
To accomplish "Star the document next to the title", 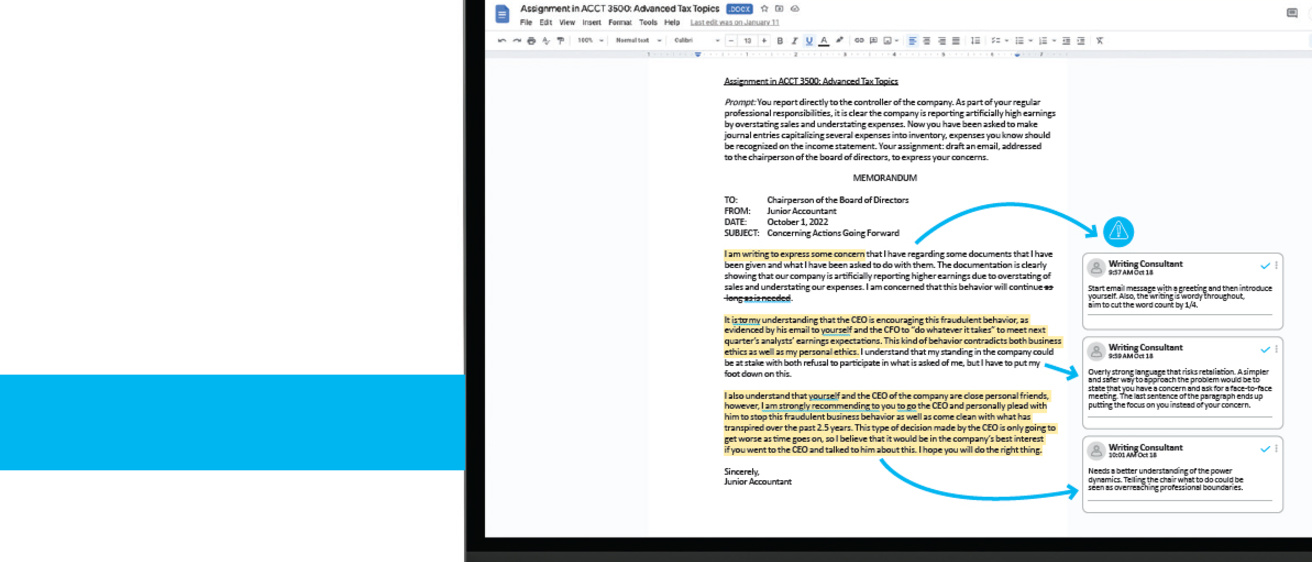I will pos(764,8).
